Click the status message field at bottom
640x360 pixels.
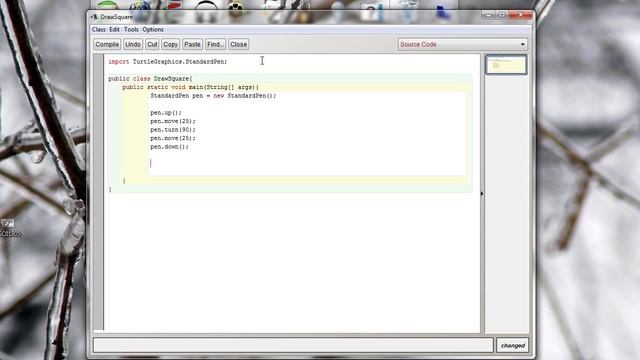(x=293, y=345)
